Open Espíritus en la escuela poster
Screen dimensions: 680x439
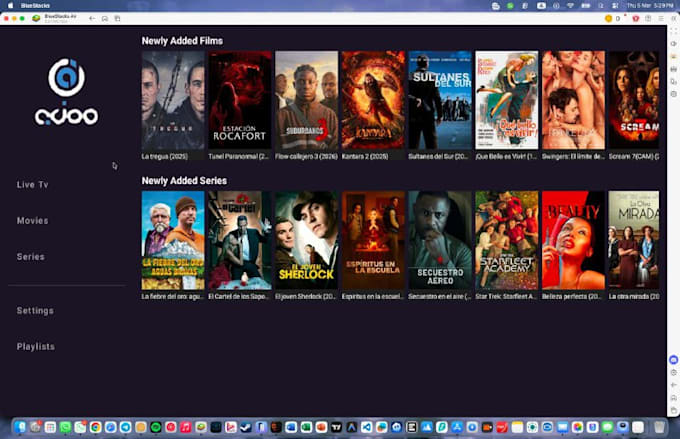(x=373, y=240)
